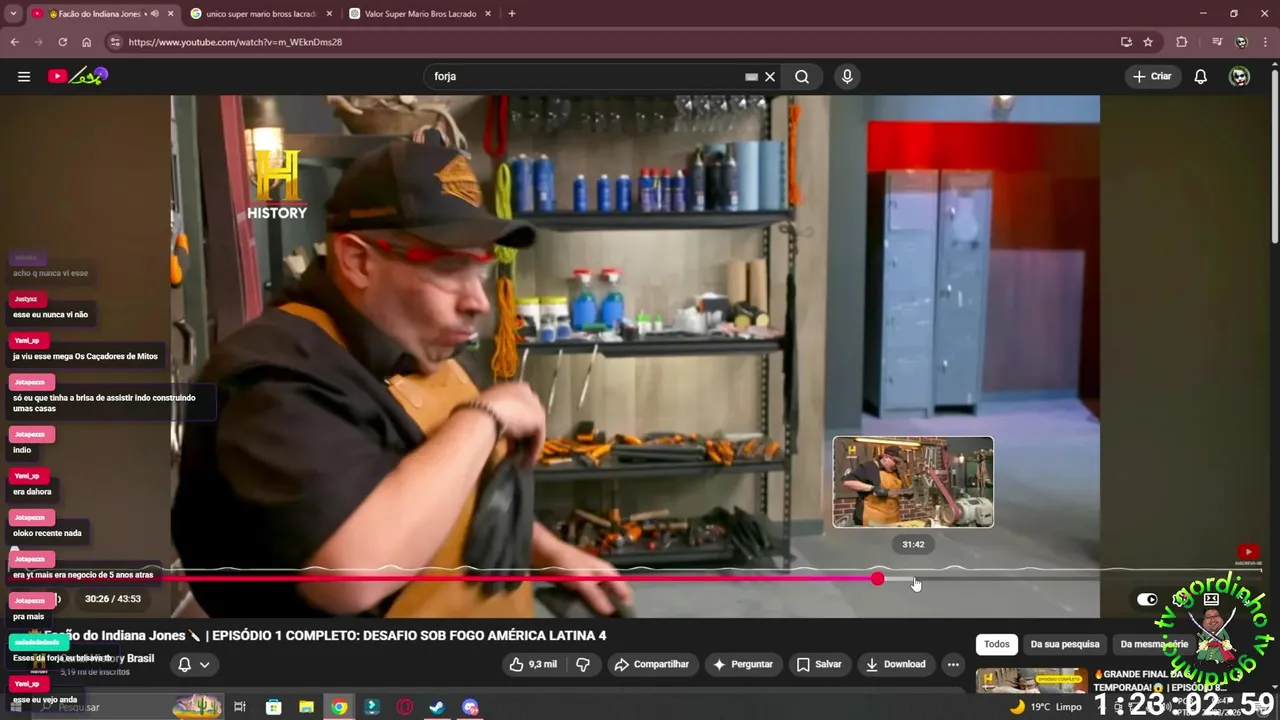Open Chrome three-dot menu

click(x=1267, y=42)
